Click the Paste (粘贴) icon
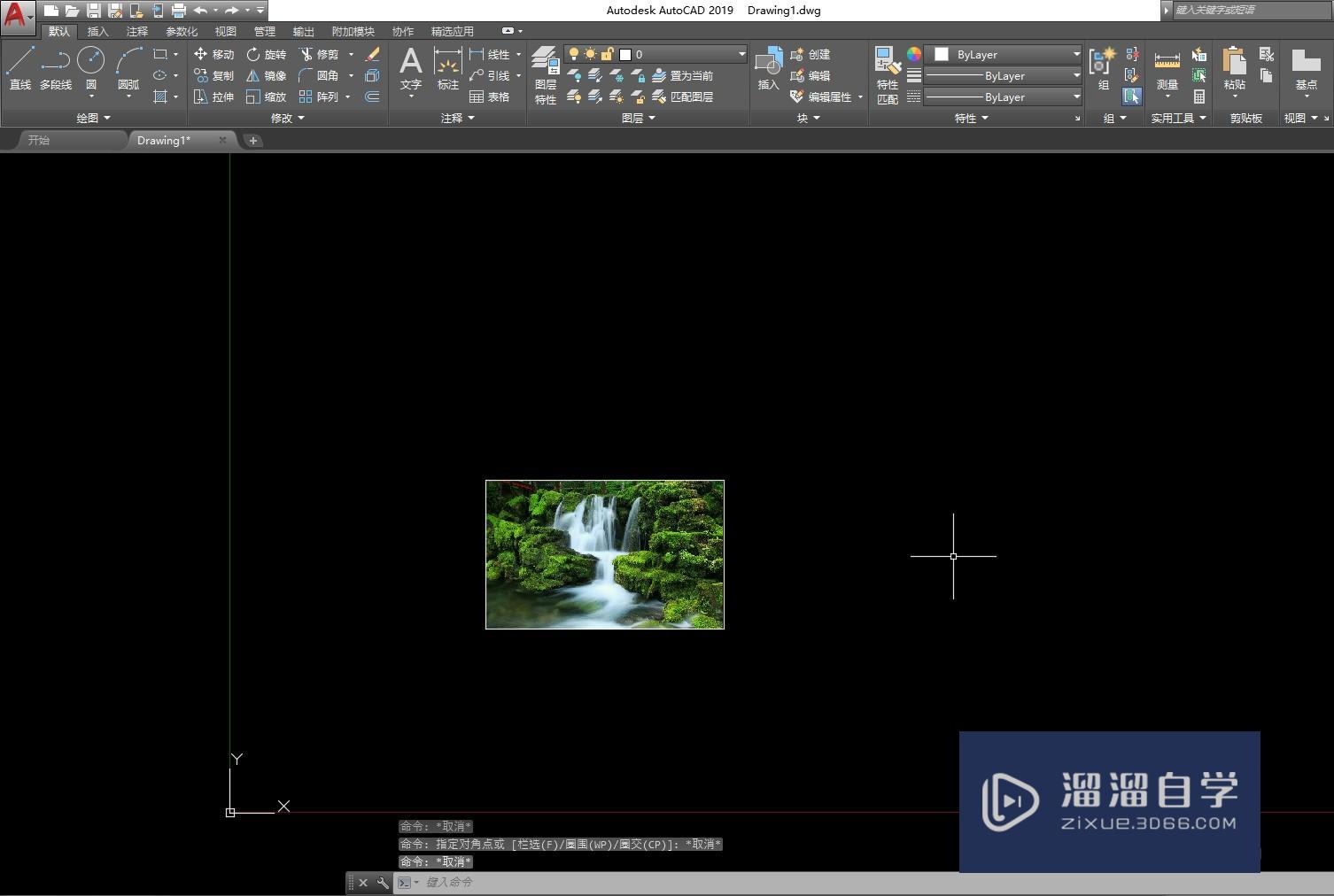Image resolution: width=1334 pixels, height=896 pixels. point(1234,68)
